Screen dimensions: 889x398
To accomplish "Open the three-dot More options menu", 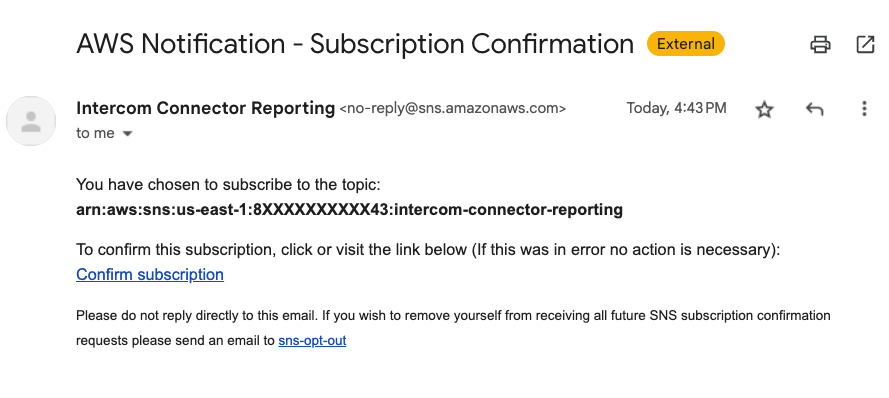I will (864, 109).
